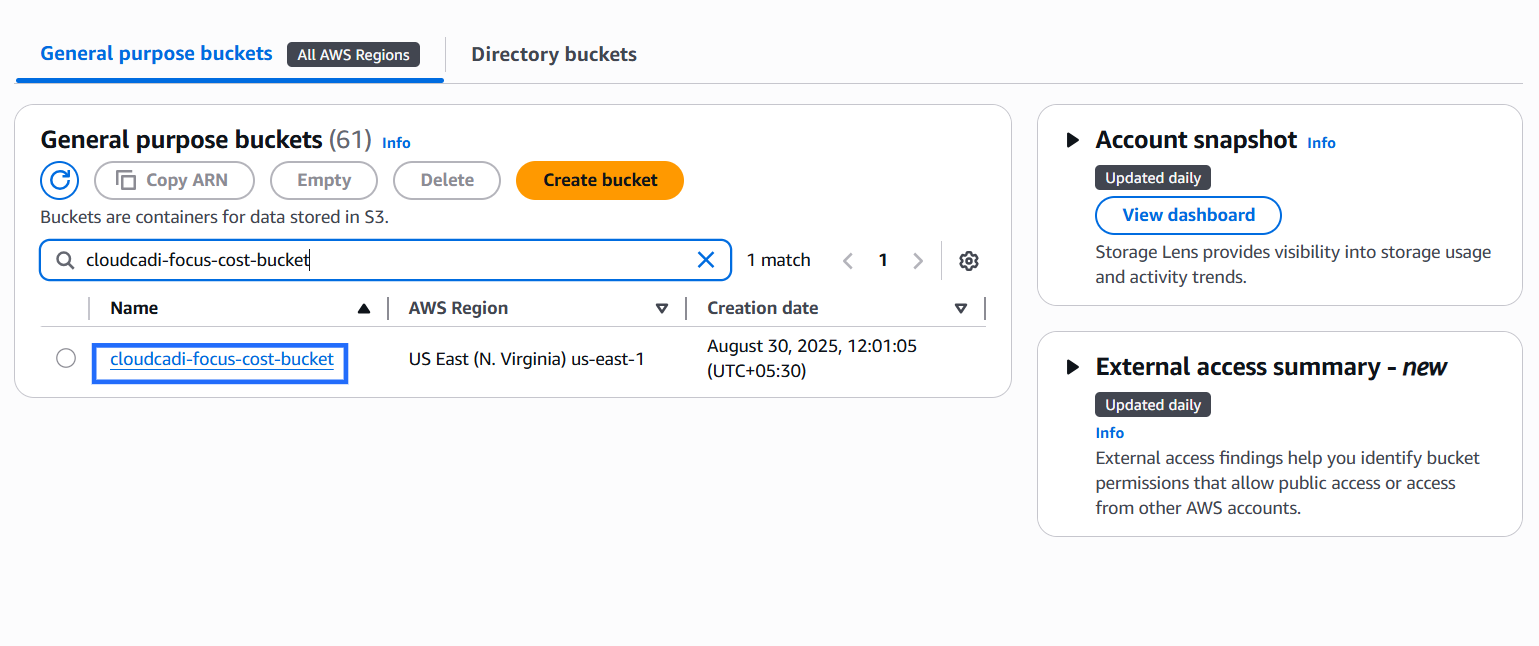Viewport: 1539px width, 646px height.
Task: Click the Copy ARN button
Action: 174,180
